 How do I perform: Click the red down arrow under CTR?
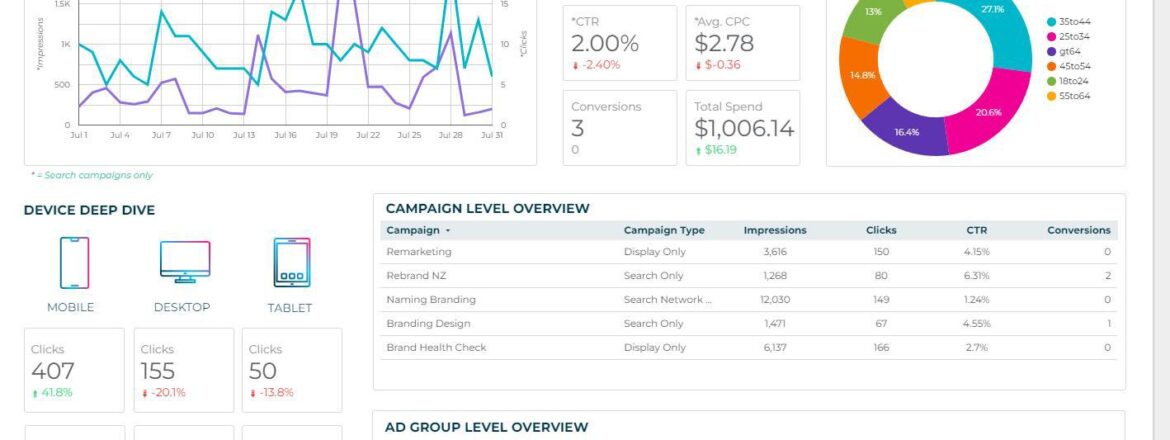(x=575, y=65)
